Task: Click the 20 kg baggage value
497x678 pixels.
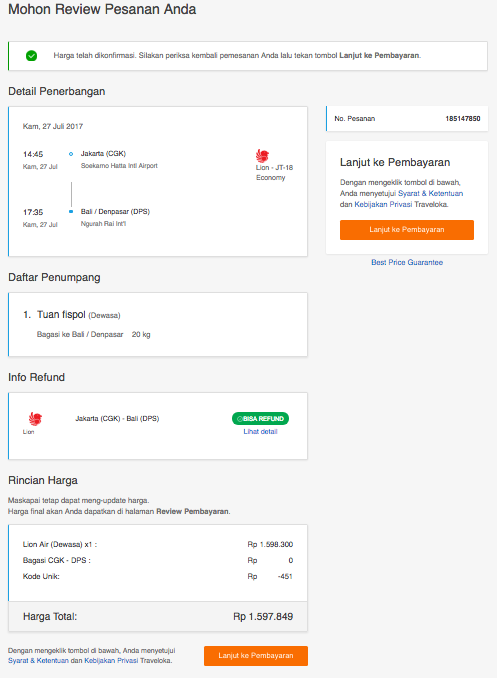Action: [x=141, y=334]
